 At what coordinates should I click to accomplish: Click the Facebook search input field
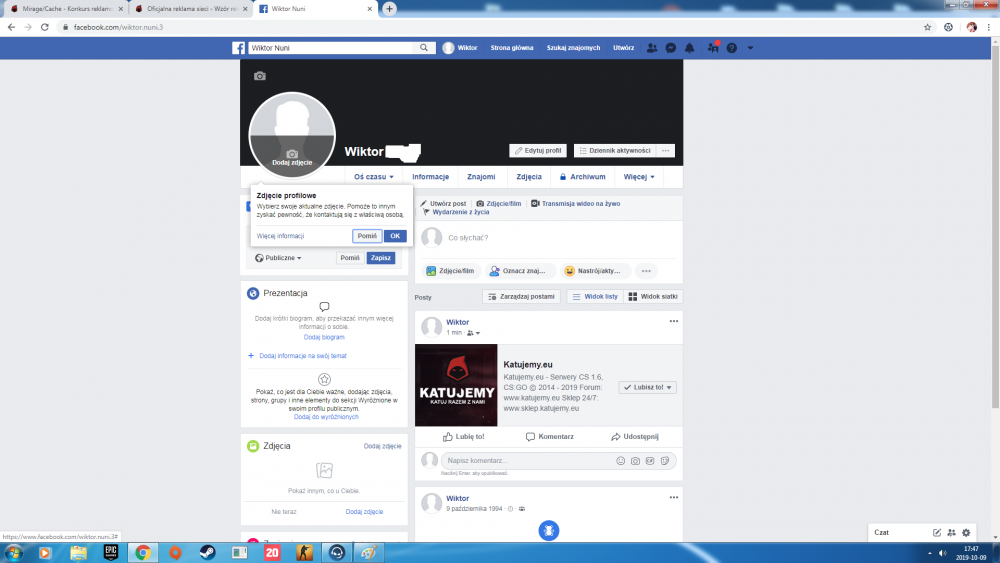pyautogui.click(x=332, y=48)
